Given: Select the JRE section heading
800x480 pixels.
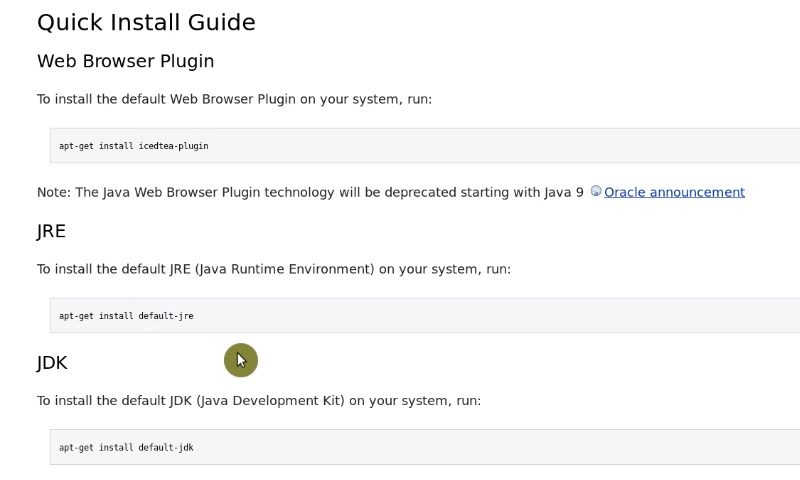Looking at the screenshot, I should tap(52, 231).
